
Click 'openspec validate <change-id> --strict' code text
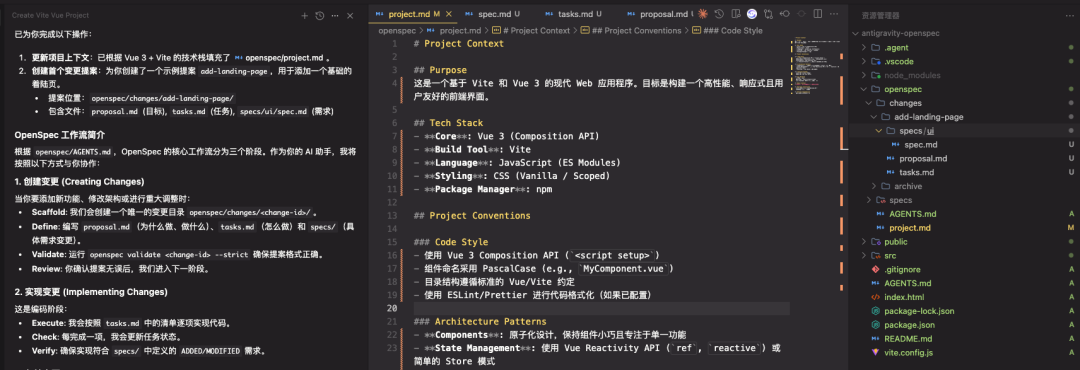coord(169,254)
